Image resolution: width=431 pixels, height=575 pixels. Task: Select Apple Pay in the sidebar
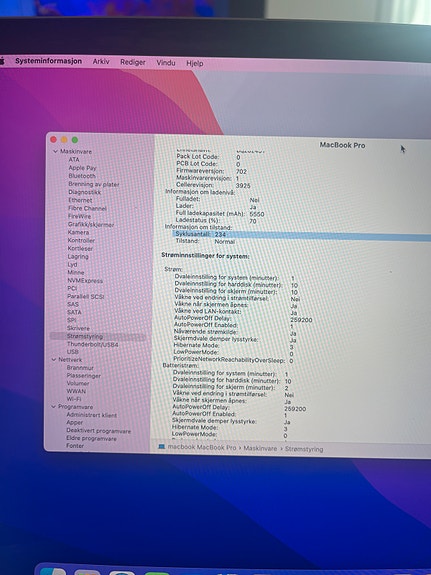(82, 168)
